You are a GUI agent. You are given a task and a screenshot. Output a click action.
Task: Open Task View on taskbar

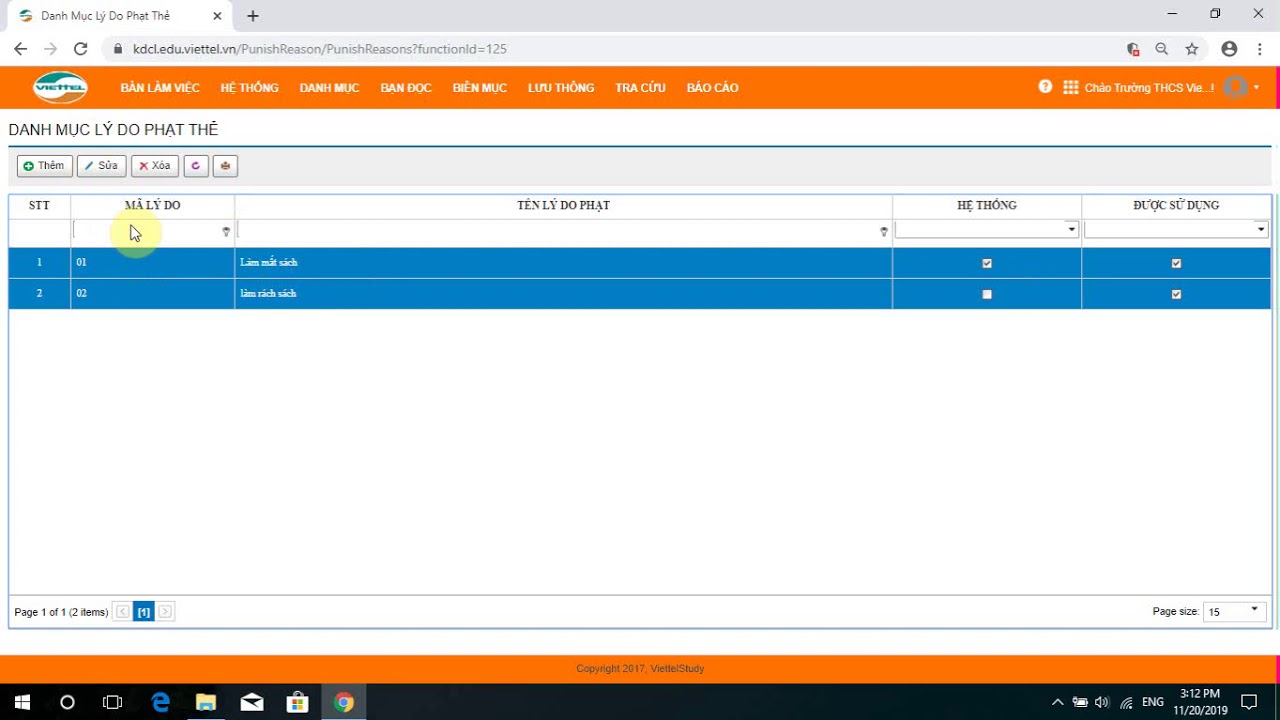[x=112, y=702]
